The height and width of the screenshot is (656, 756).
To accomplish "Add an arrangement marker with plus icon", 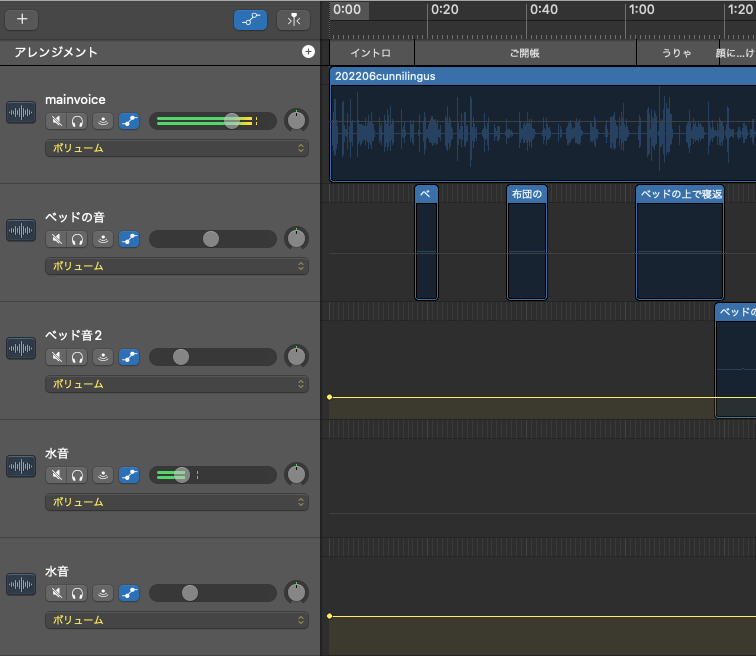I will (308, 52).
